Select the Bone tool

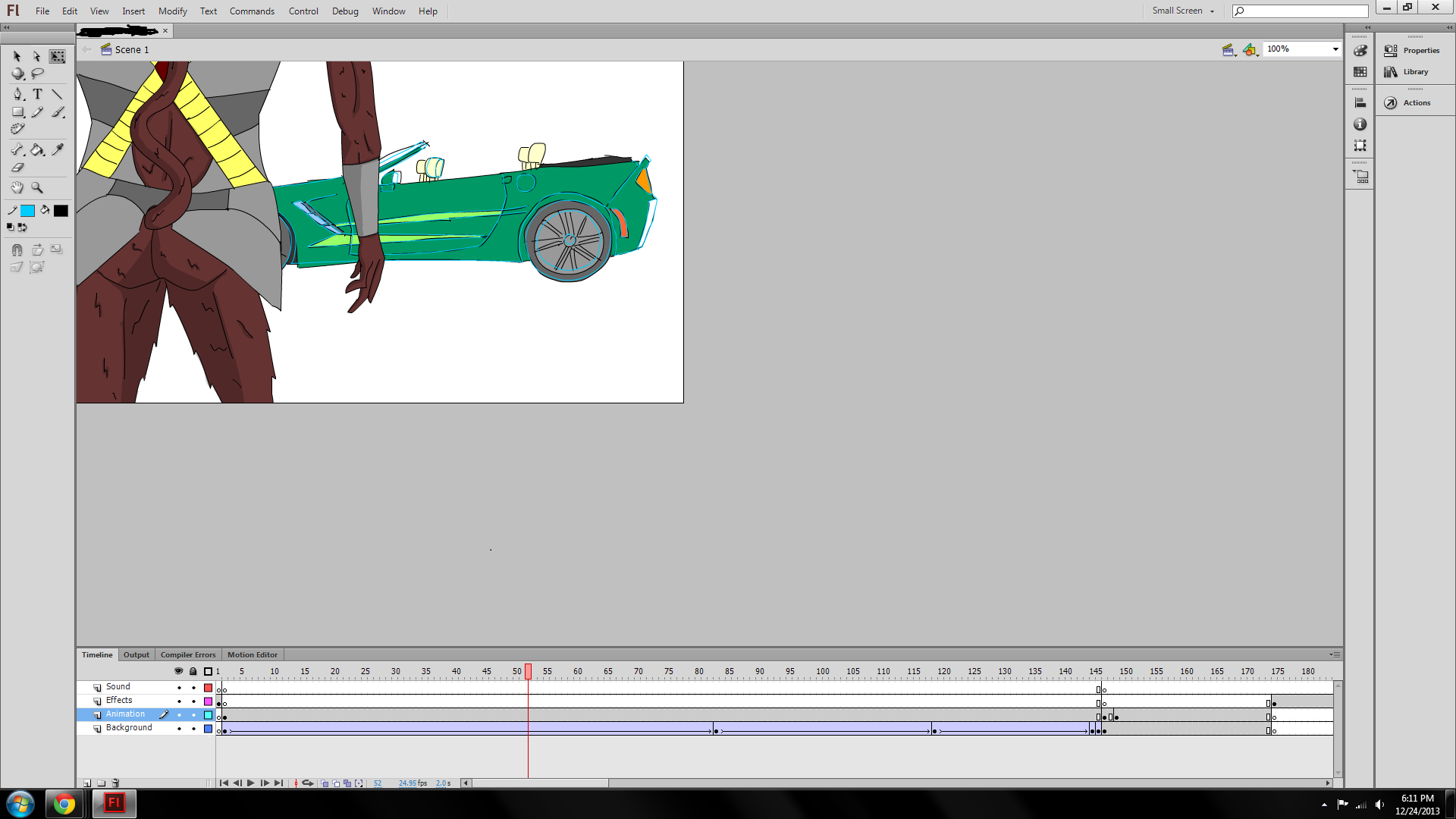pyautogui.click(x=17, y=149)
